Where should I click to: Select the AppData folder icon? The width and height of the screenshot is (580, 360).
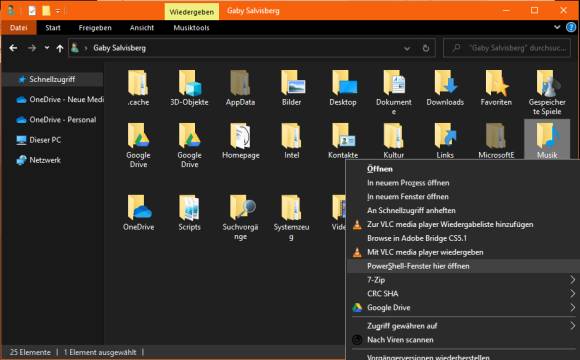click(240, 83)
